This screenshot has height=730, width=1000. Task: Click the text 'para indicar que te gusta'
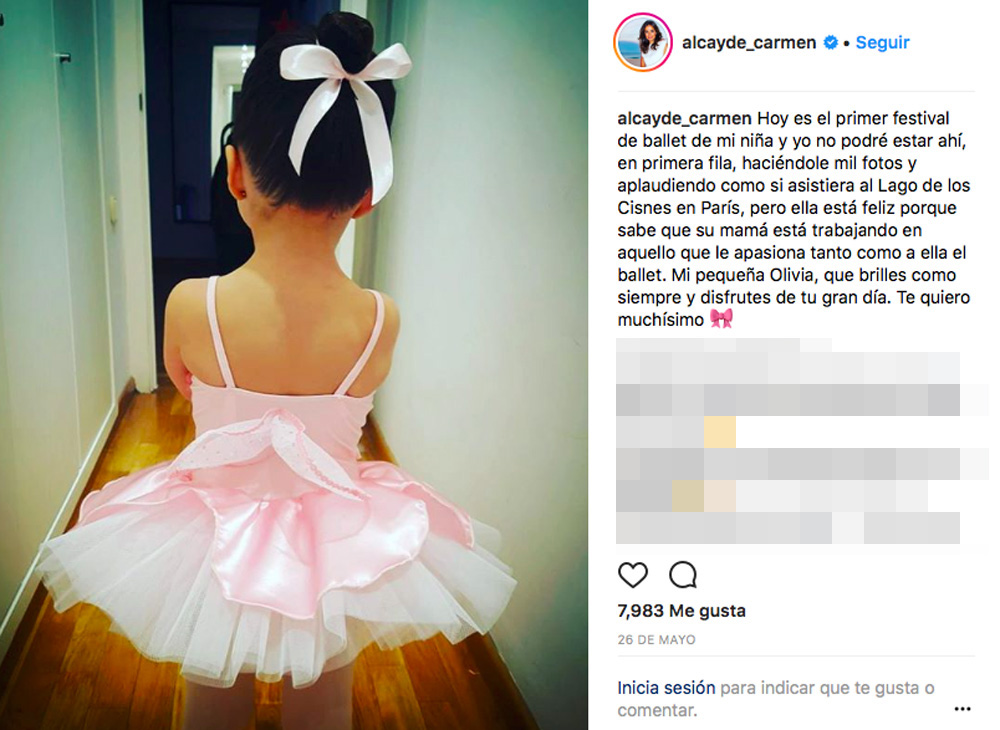coord(827,688)
